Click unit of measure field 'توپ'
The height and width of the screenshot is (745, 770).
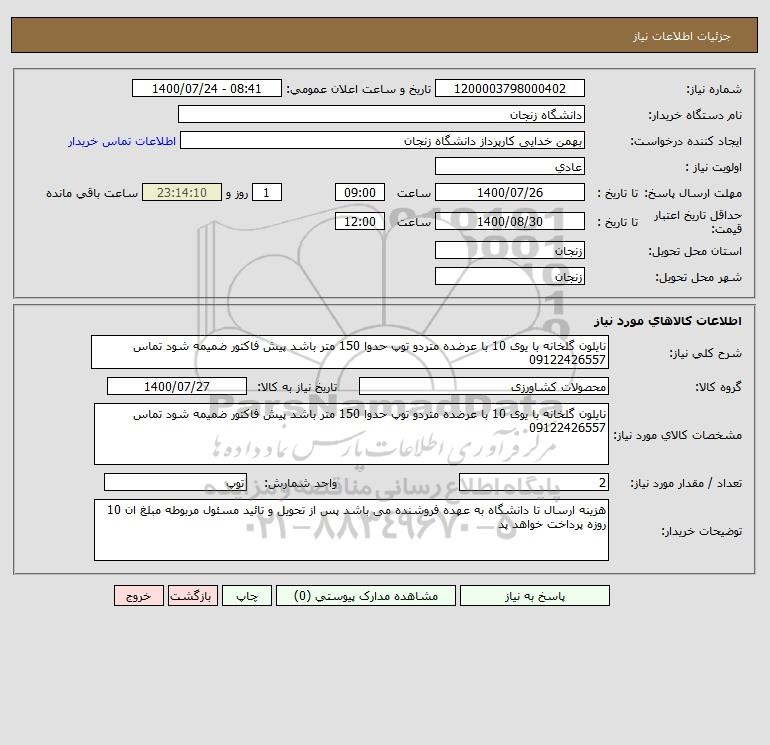(175, 482)
